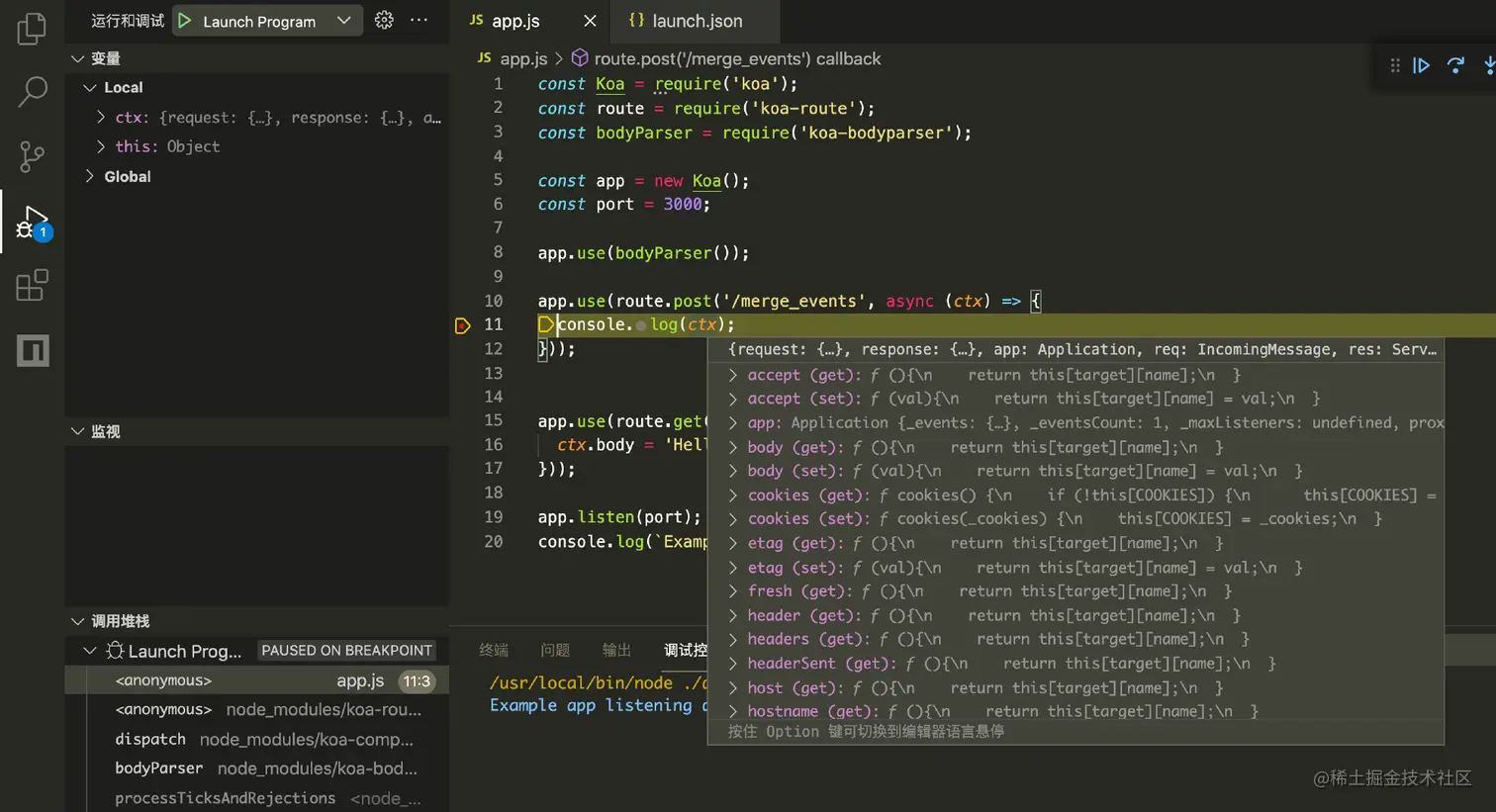Select the processTicksAndRejections stack frame
Screen dimensions: 1496x812
[257, 798]
